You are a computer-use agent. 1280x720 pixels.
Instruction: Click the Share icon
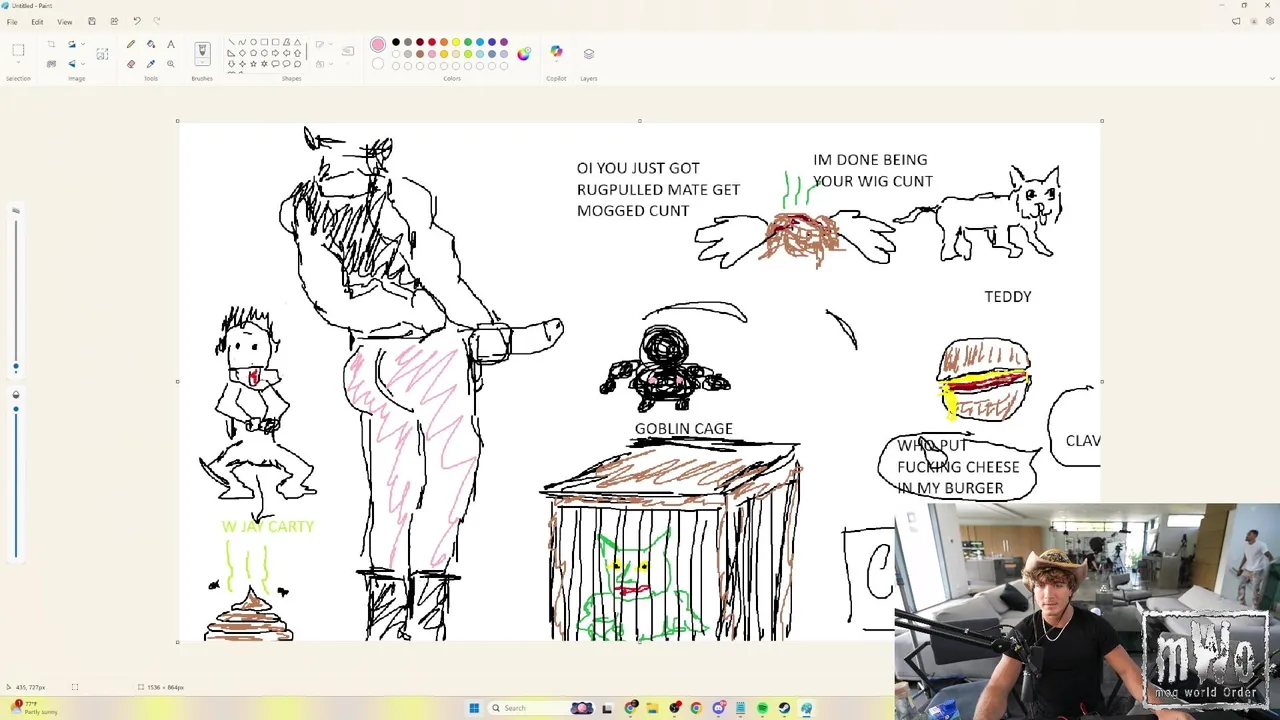point(114,21)
